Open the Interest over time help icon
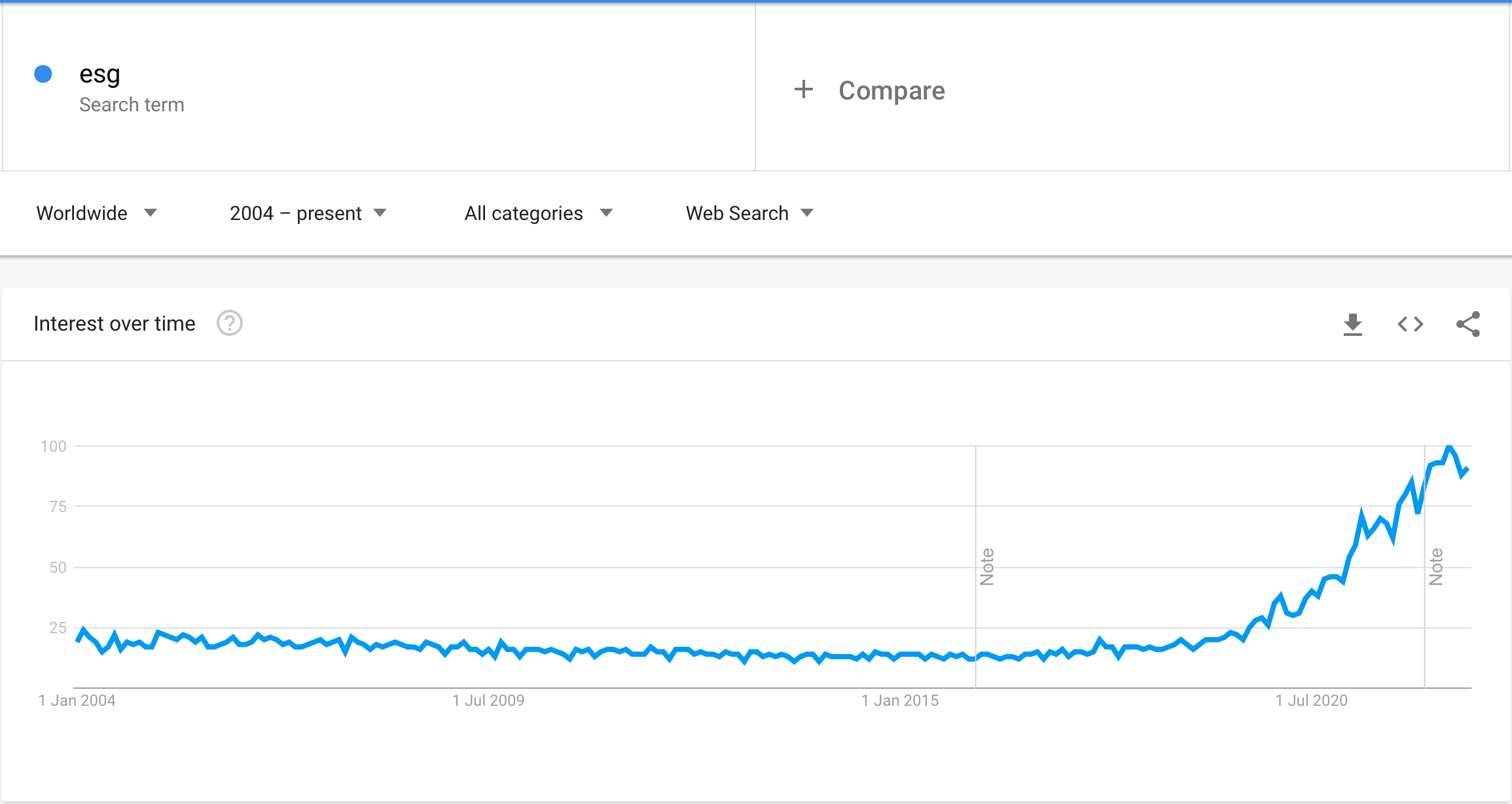Screen dimensions: 1512x804 [x=230, y=323]
